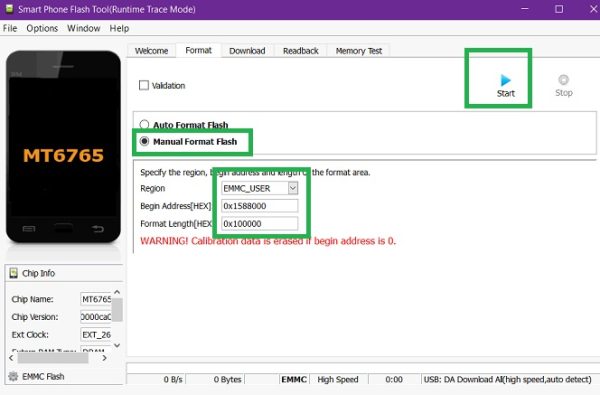This screenshot has height=395, width=600.
Task: Open the Window menu
Action: pyautogui.click(x=83, y=28)
